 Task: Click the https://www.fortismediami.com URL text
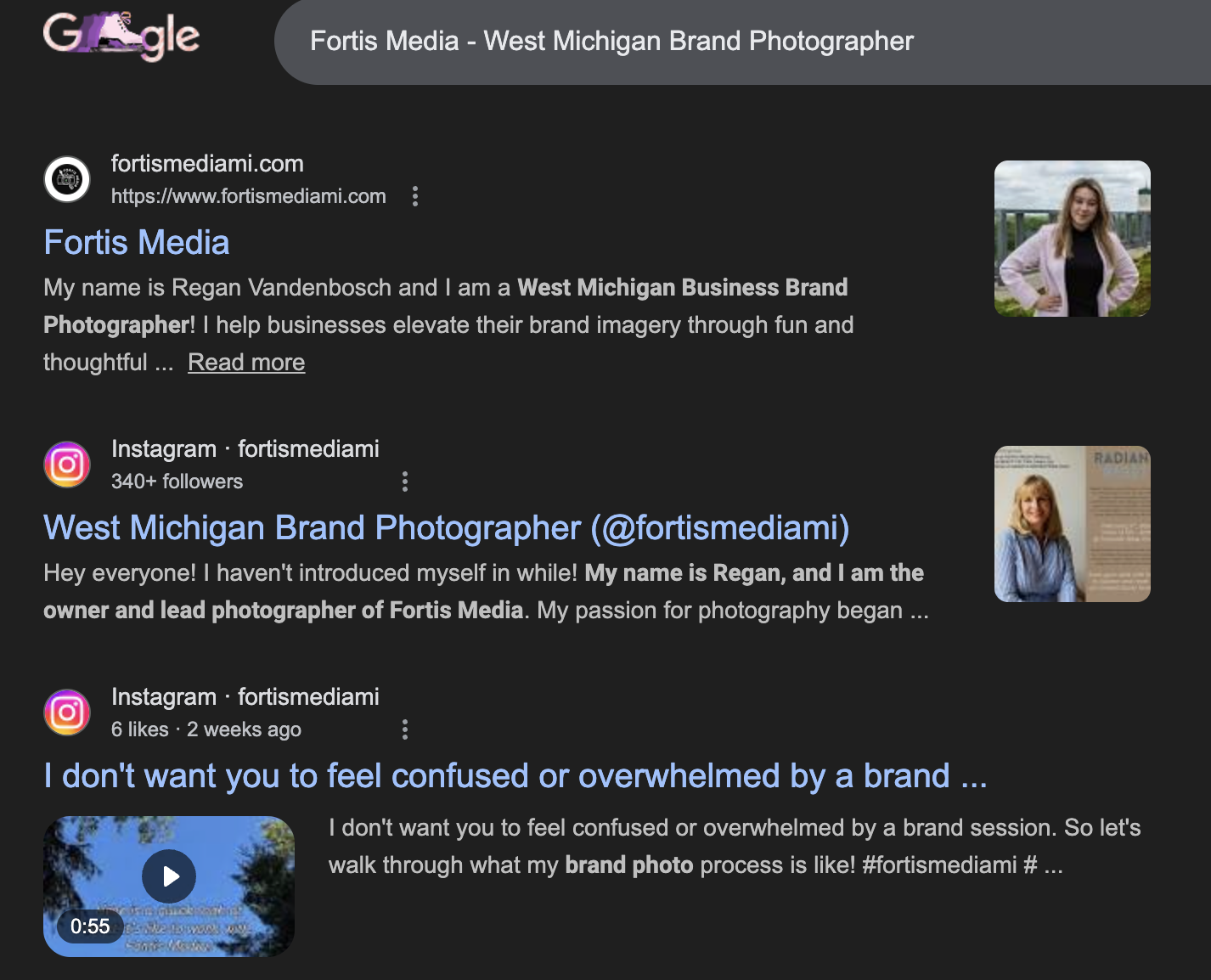[x=249, y=196]
